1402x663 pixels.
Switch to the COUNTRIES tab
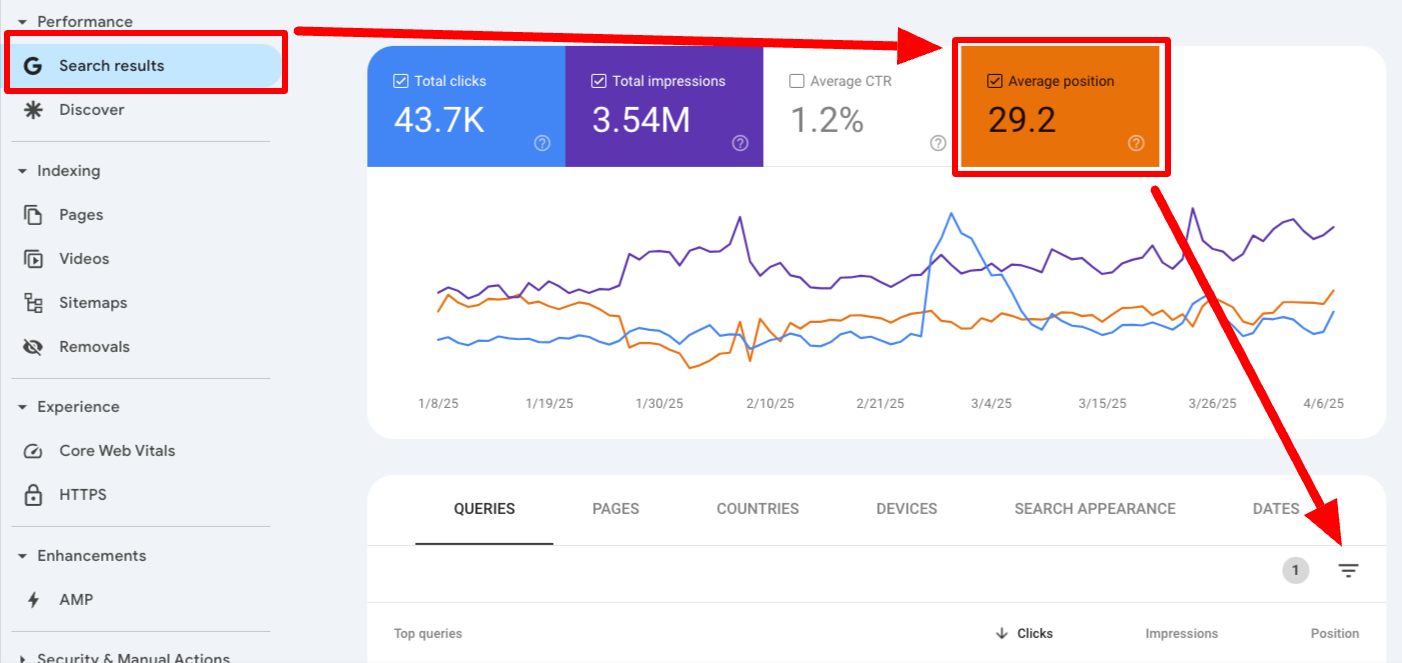coord(758,509)
